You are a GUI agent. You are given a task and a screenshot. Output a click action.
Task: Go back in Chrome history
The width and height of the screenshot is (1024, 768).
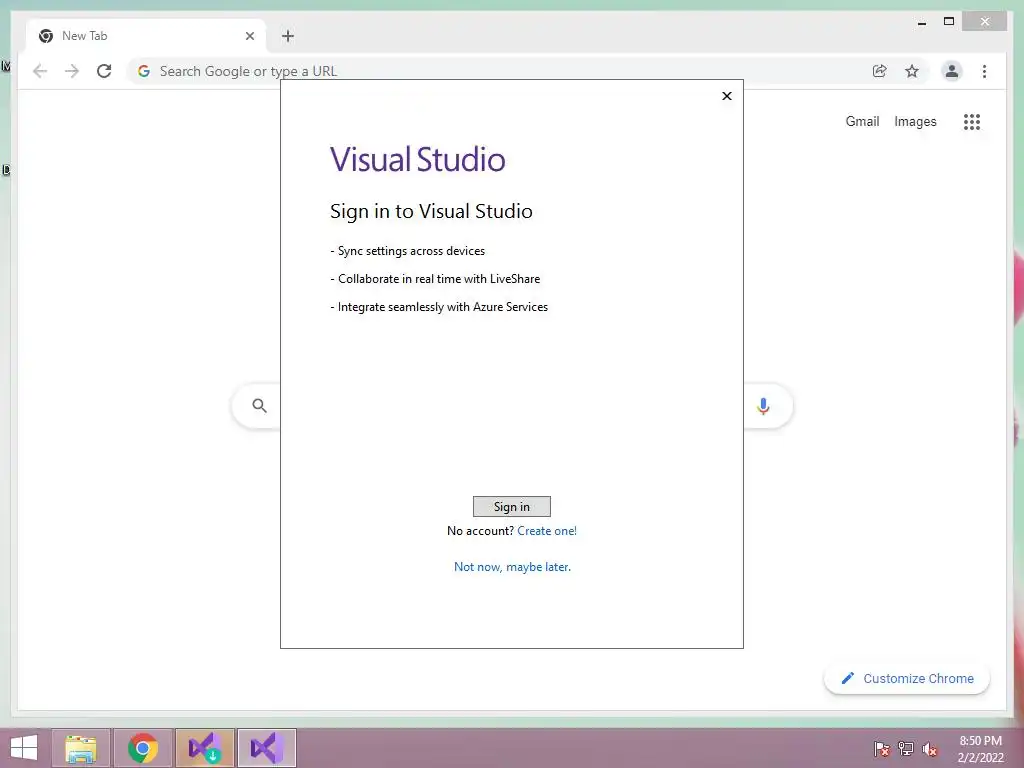(40, 71)
